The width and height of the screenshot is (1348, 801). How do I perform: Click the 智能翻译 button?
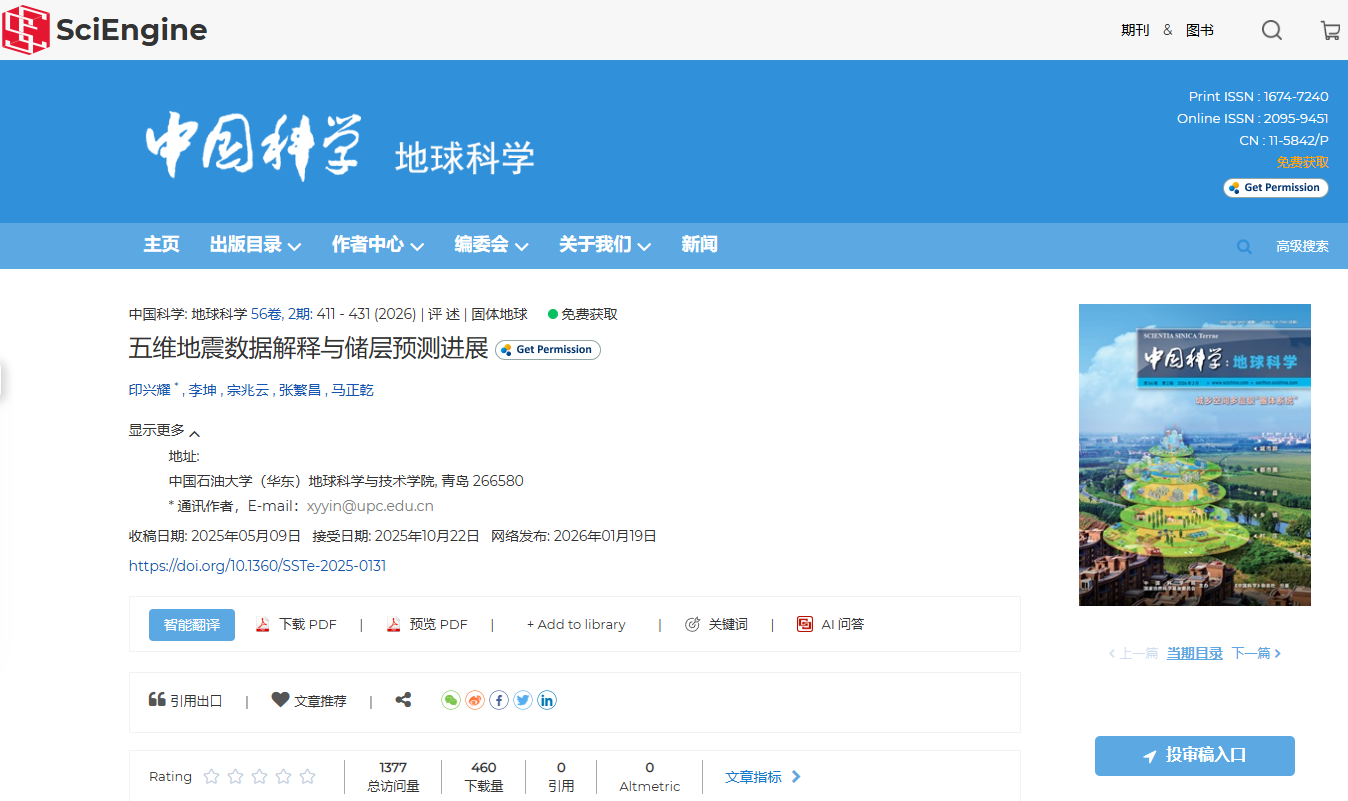click(x=192, y=624)
